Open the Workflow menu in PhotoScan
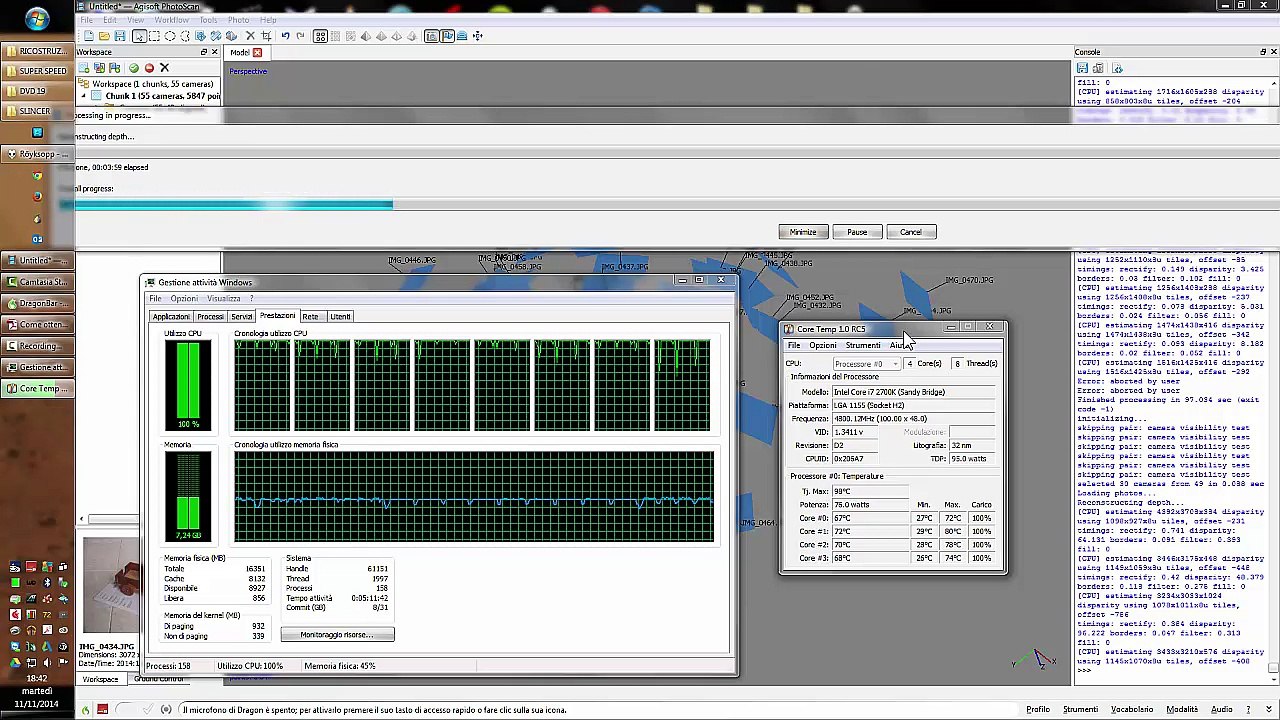 pos(171,20)
